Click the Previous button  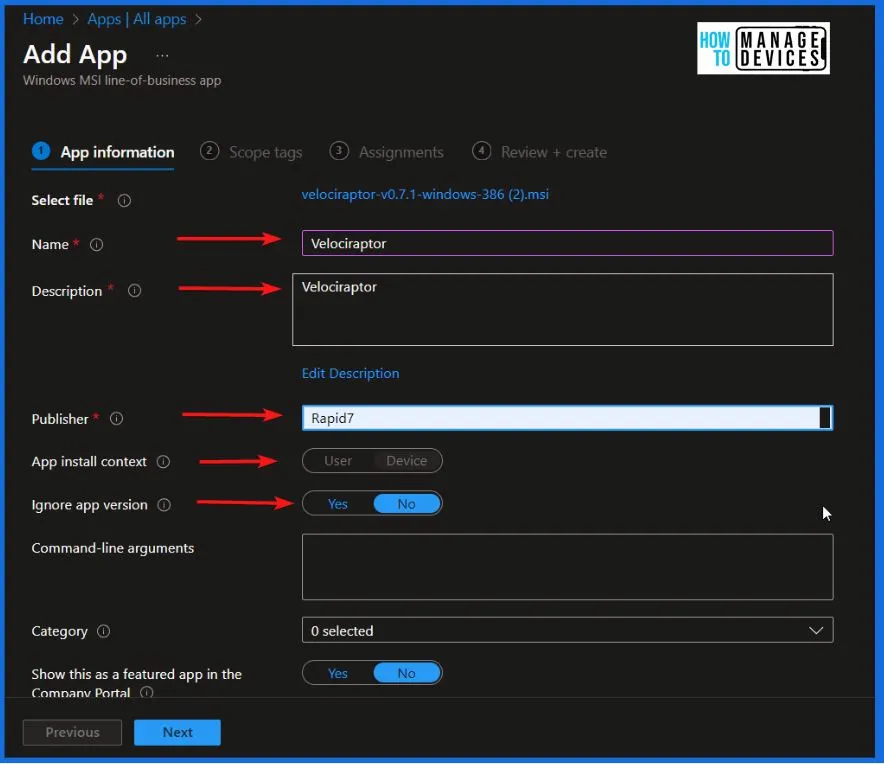pos(72,733)
